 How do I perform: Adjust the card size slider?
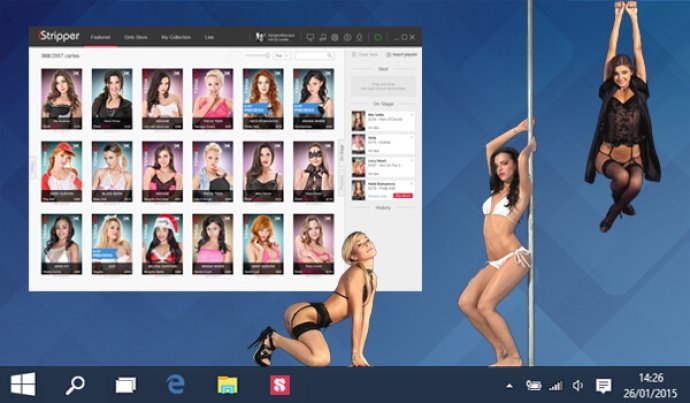(x=258, y=55)
